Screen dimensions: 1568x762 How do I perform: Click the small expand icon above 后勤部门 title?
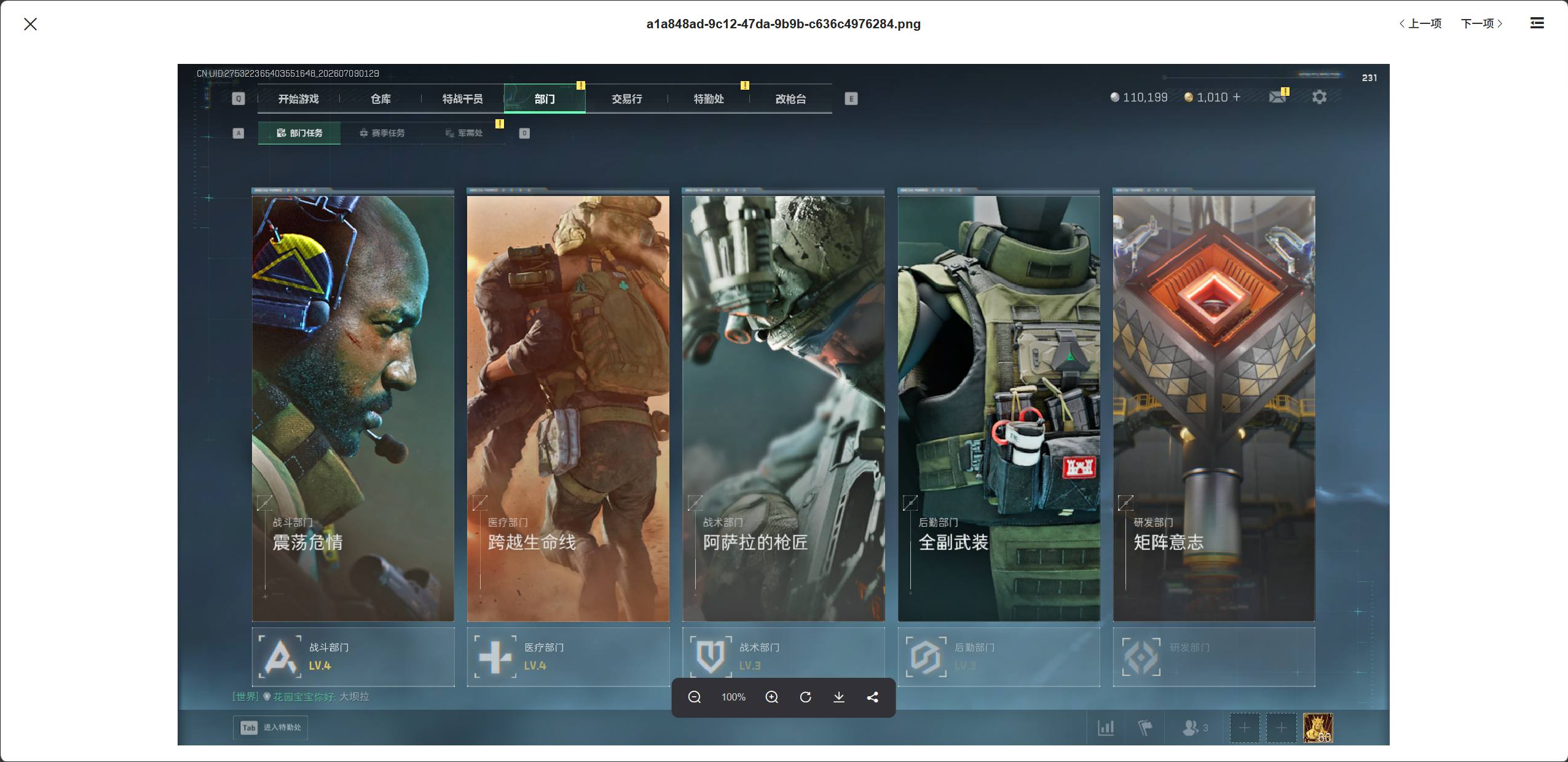(910, 503)
